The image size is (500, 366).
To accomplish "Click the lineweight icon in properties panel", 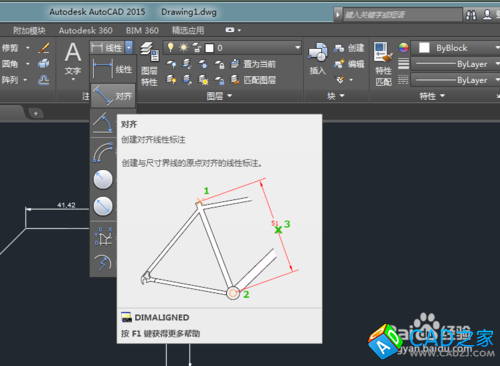I will pos(403,64).
